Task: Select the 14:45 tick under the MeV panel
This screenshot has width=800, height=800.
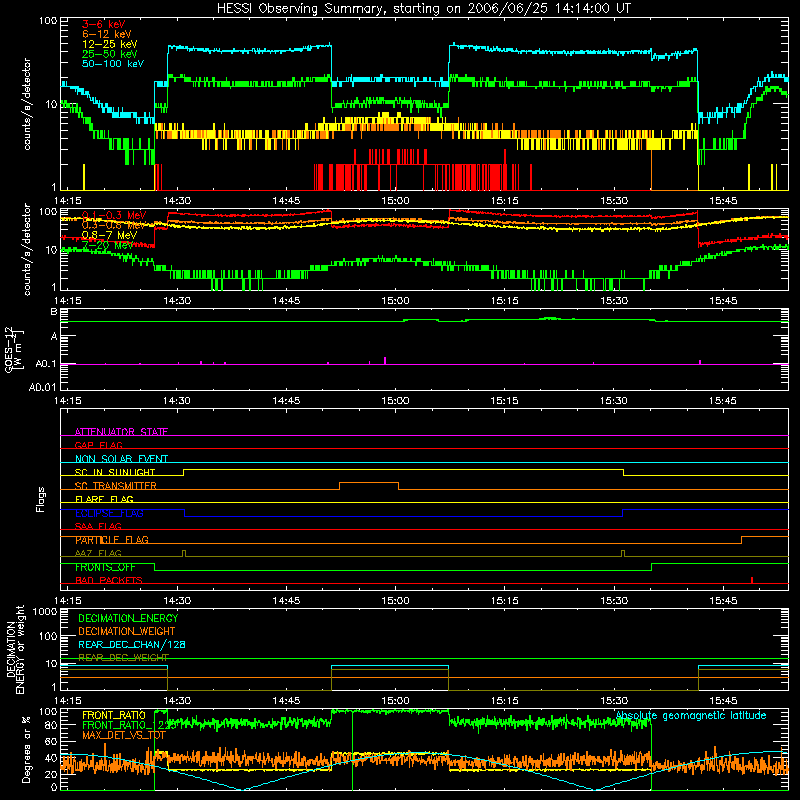Action: coord(286,301)
